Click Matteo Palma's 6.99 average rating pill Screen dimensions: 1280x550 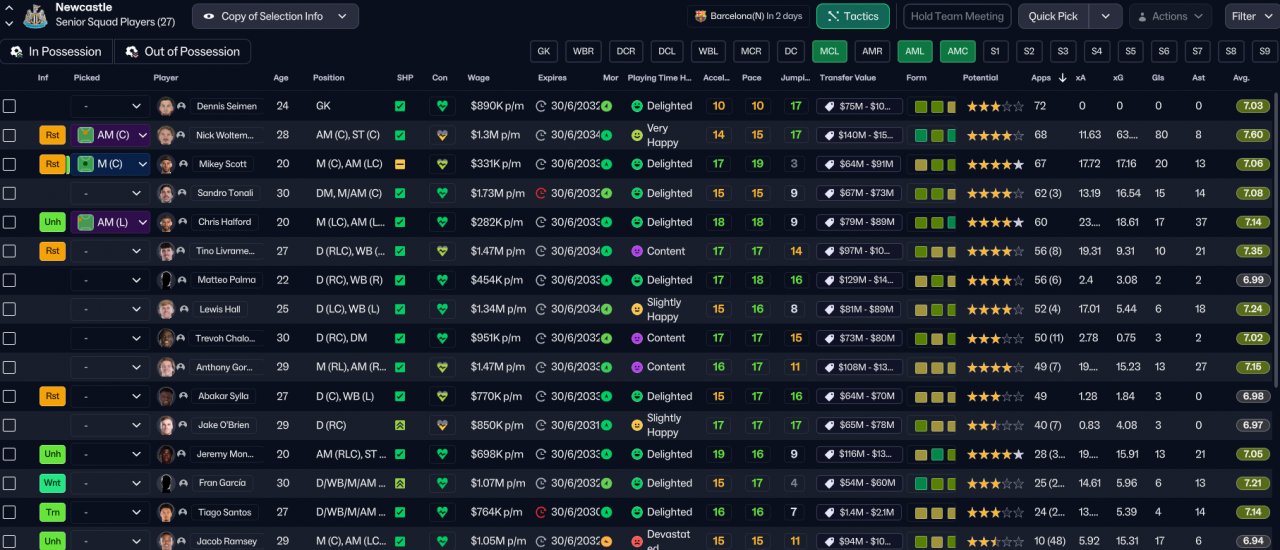click(1252, 280)
